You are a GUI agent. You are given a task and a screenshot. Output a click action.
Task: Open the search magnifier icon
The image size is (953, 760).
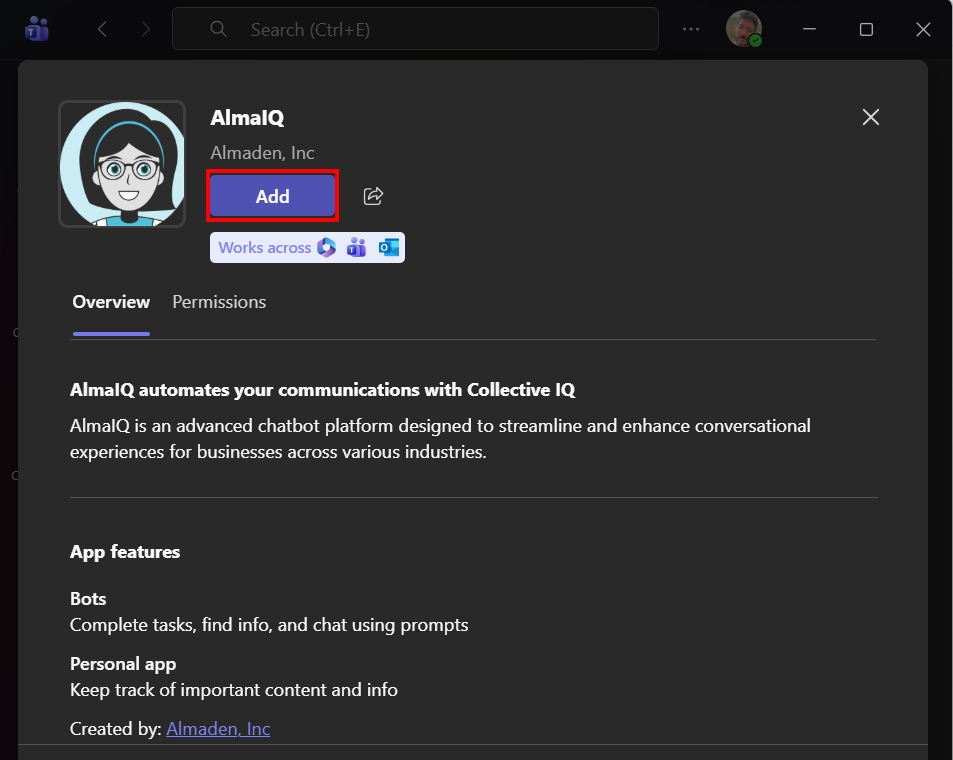pos(218,29)
